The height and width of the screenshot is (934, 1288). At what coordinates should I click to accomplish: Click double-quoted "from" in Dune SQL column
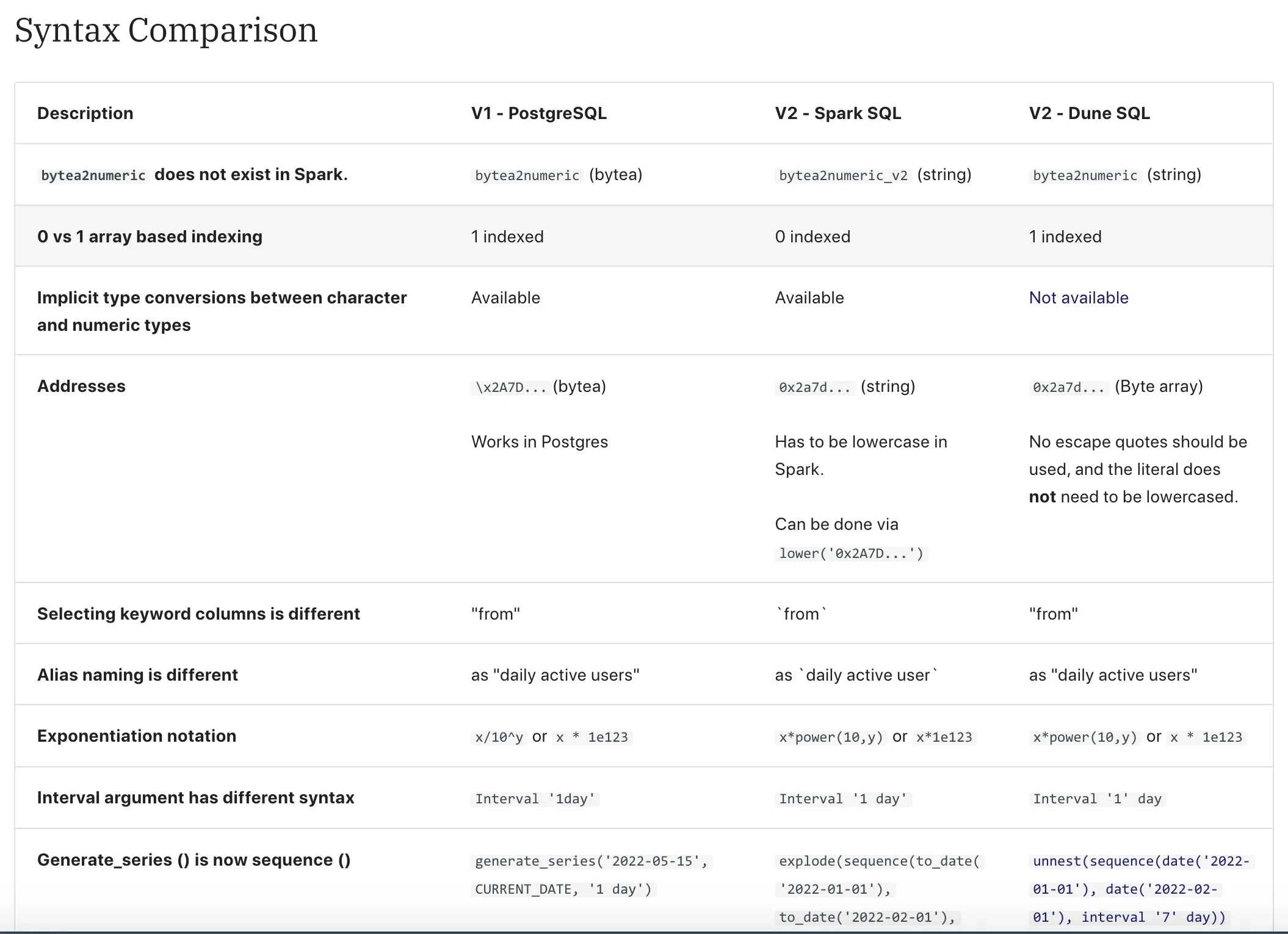click(1054, 614)
